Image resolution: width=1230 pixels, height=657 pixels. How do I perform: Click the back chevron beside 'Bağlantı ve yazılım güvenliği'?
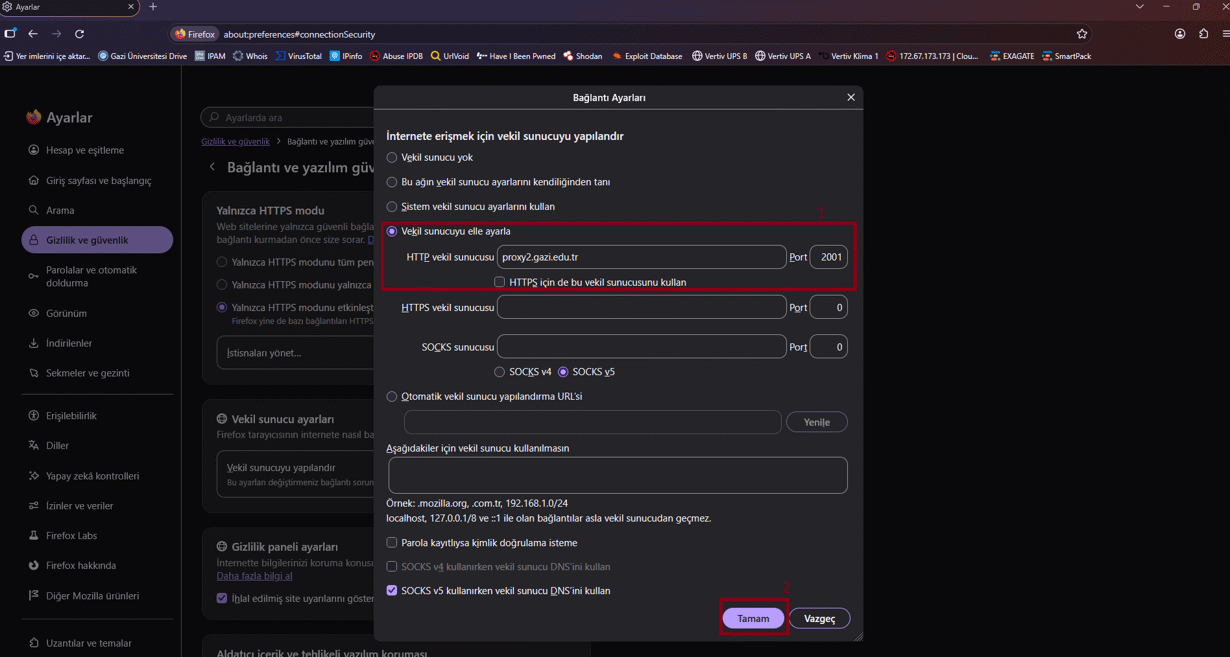click(x=212, y=167)
